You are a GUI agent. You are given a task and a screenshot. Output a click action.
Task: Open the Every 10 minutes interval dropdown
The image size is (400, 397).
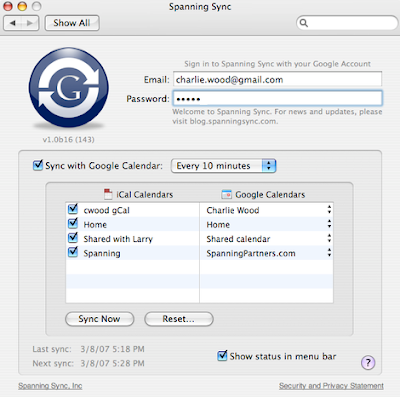(x=223, y=166)
